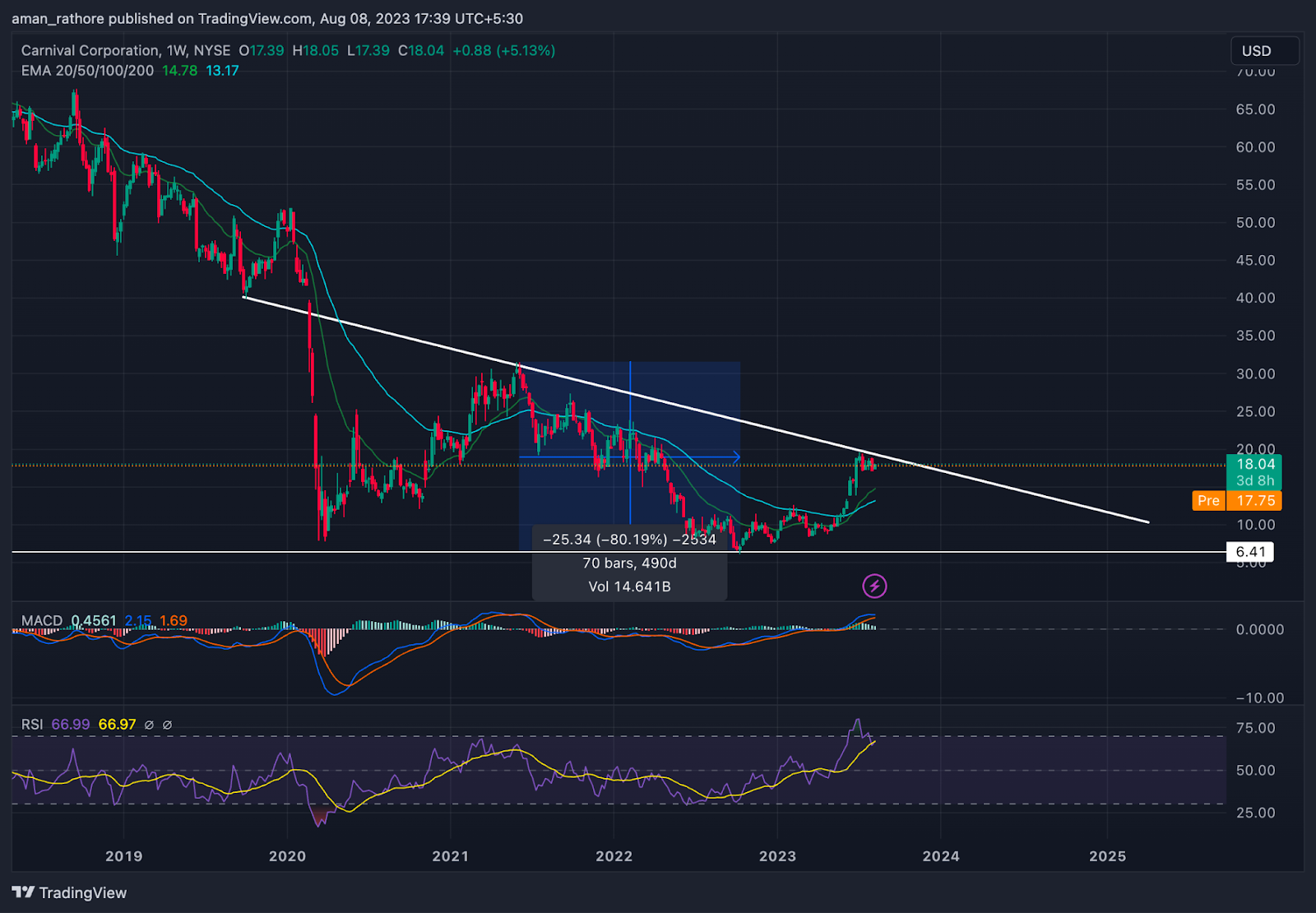Click the MACD signal value 1.69

pyautogui.click(x=174, y=621)
